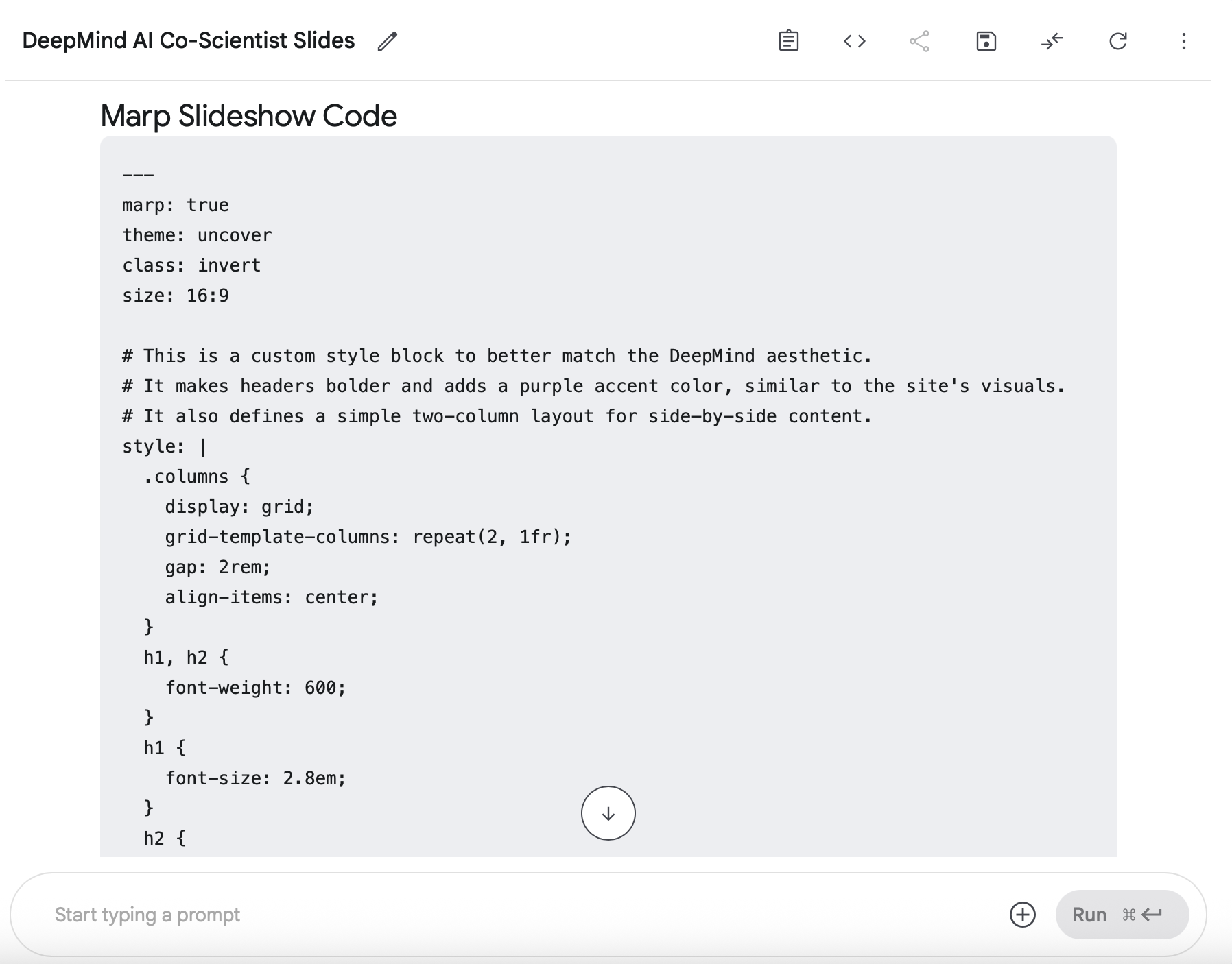Save the prompt with the disk icon
The width and height of the screenshot is (1232, 964).
pyautogui.click(x=986, y=41)
